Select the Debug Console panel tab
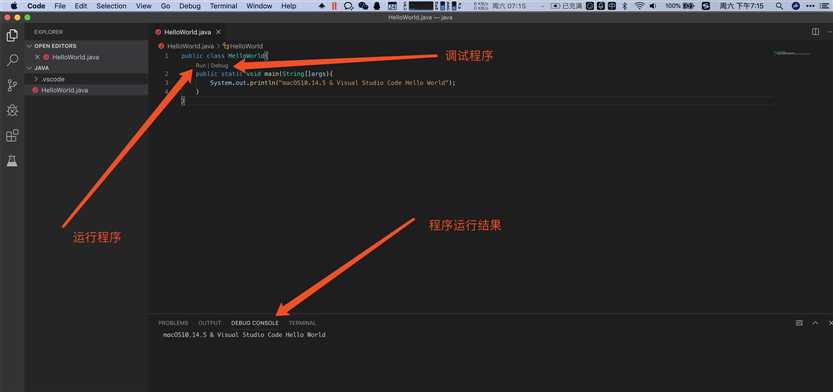The image size is (833, 392). (x=254, y=323)
